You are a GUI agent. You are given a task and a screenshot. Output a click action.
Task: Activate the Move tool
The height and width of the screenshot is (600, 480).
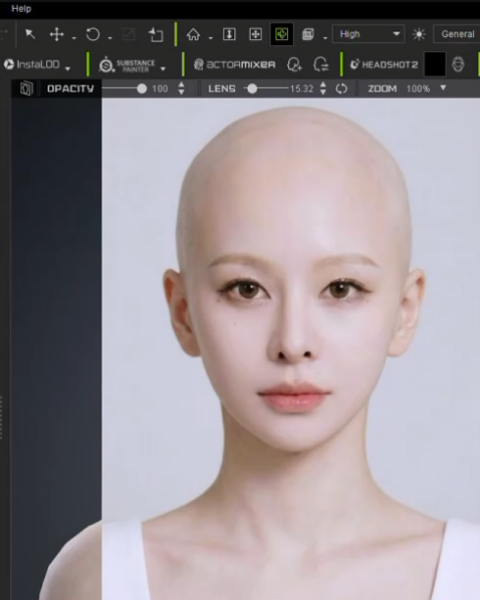coord(57,34)
